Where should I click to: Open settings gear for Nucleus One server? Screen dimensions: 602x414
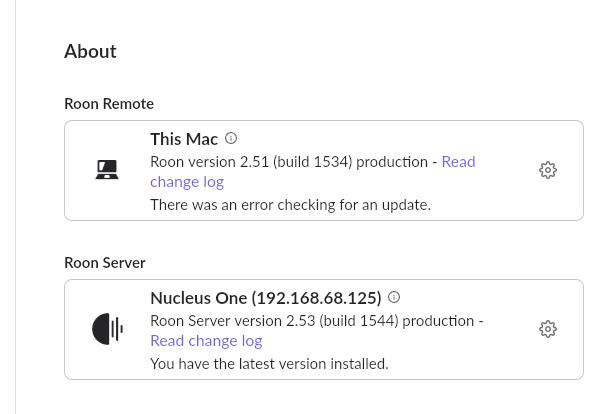click(547, 329)
